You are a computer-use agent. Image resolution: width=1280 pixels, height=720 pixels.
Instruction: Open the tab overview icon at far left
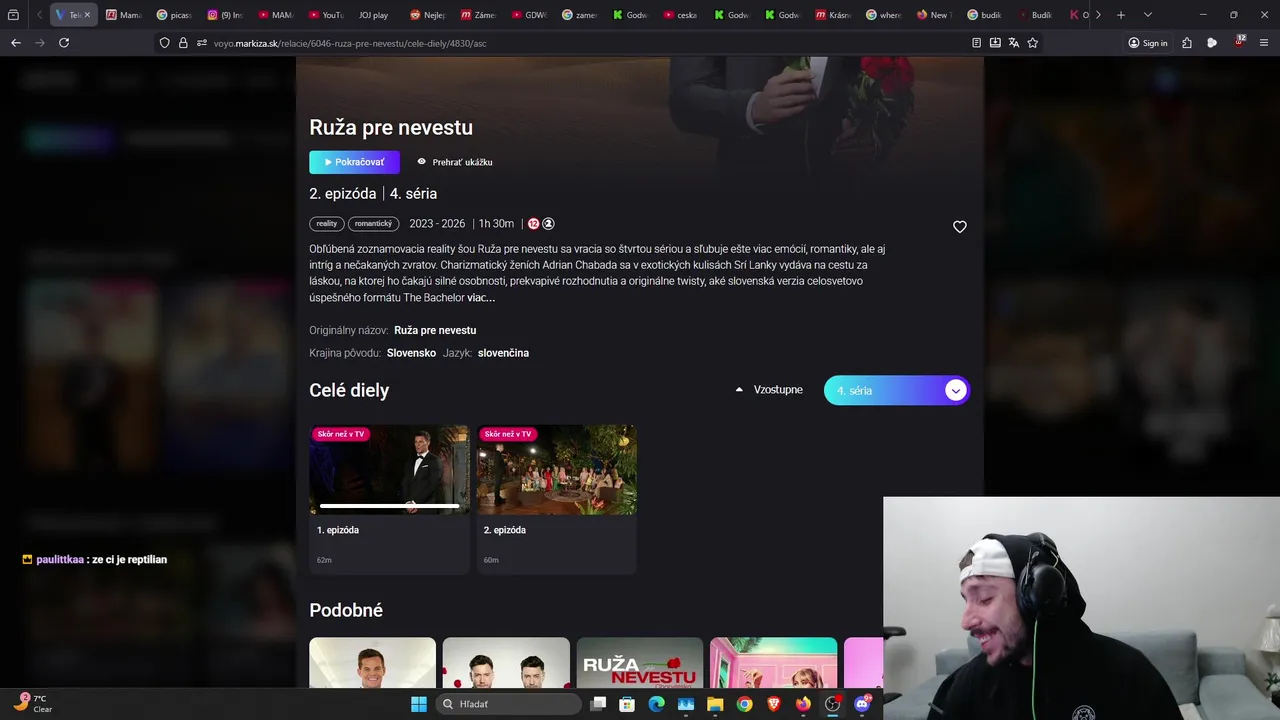(13, 15)
